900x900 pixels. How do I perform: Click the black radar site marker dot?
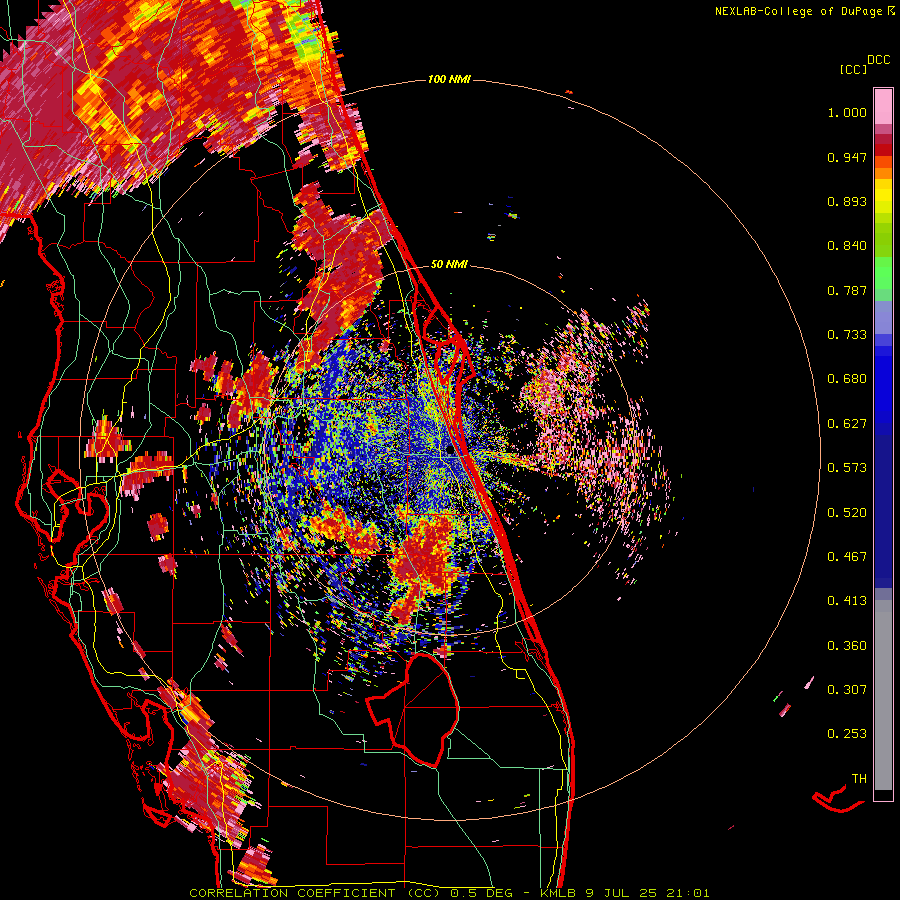[451, 452]
